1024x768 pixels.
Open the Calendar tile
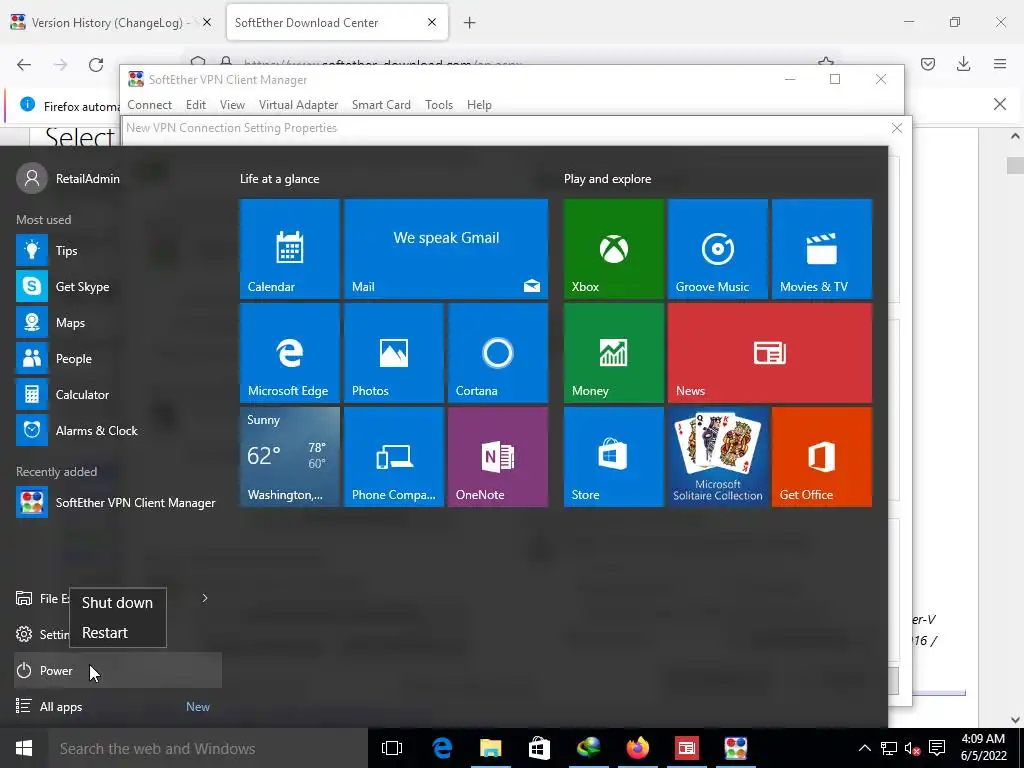(289, 249)
